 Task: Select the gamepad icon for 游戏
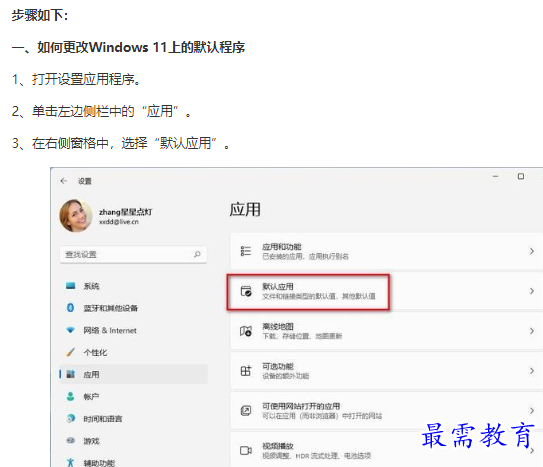(70, 441)
